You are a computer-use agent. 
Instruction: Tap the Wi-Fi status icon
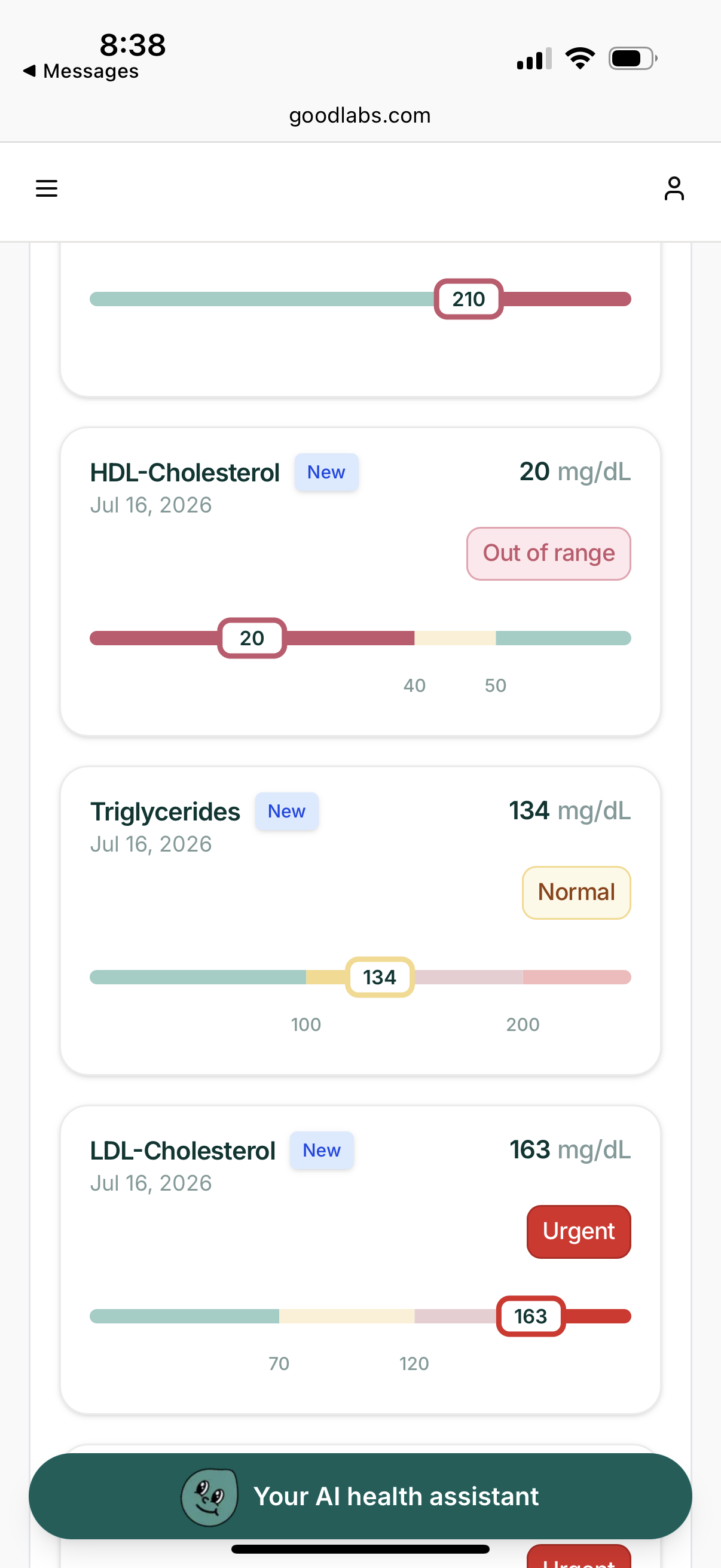pos(580,59)
